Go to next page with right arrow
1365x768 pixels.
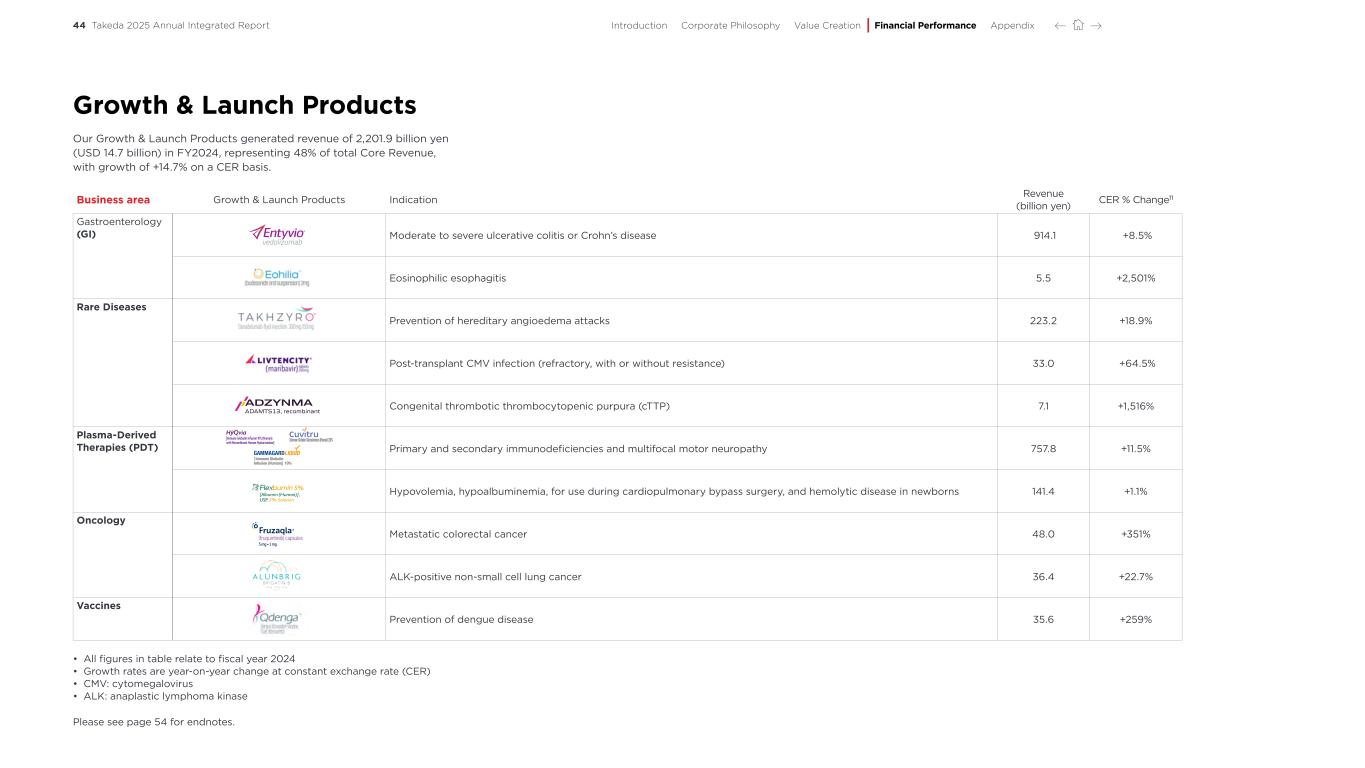[1096, 26]
